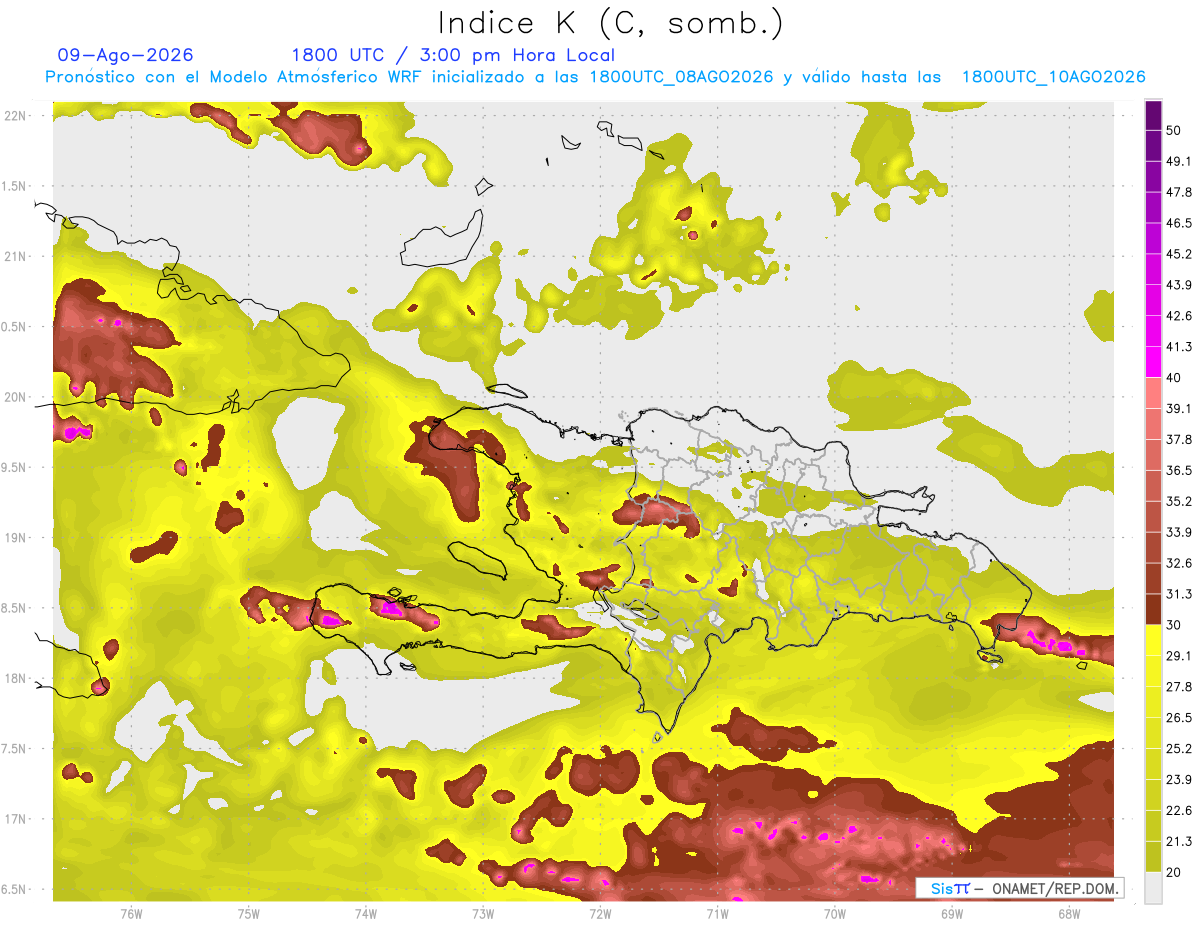Click colorbar value '45.2'

coord(1179,254)
